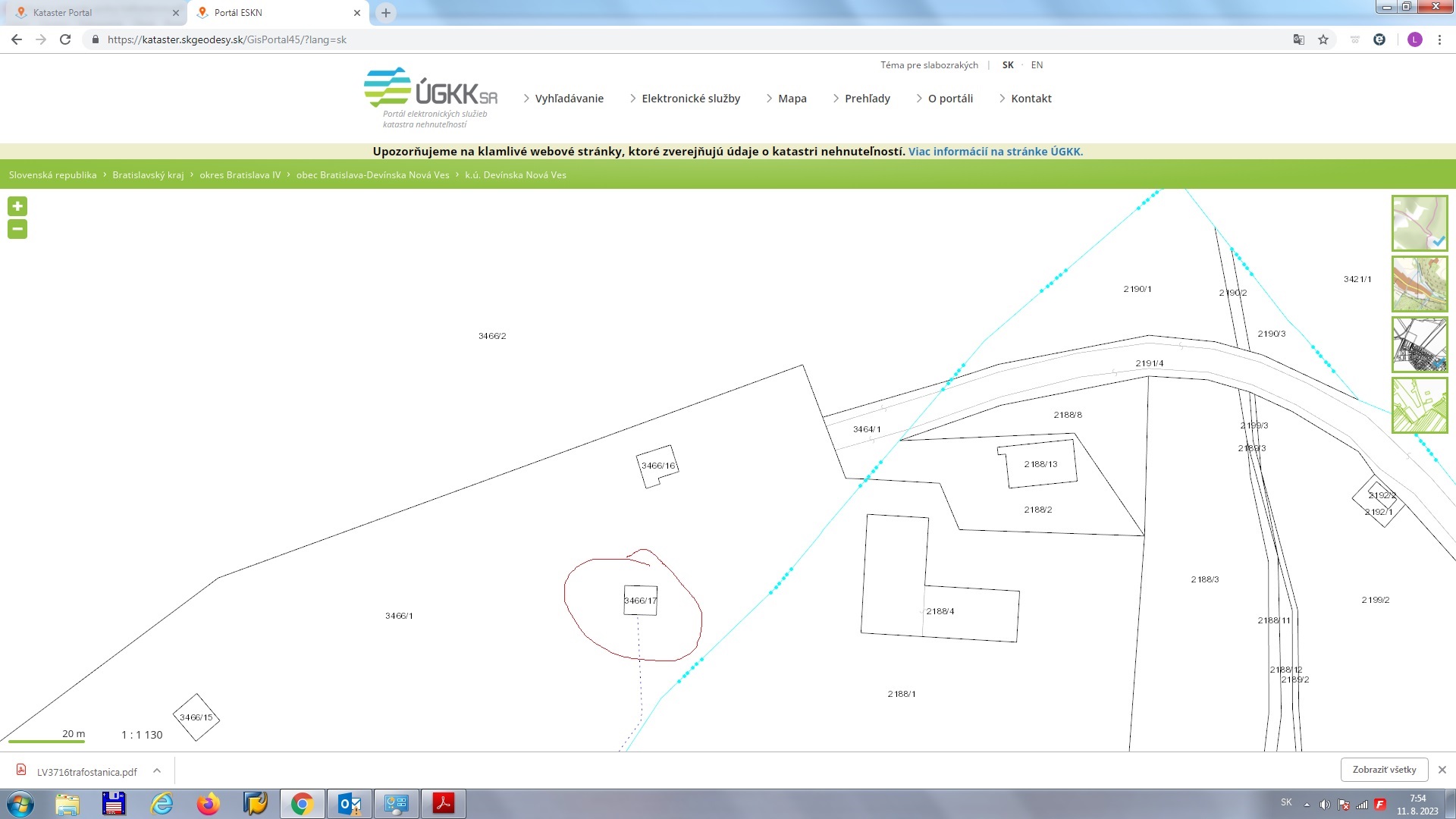
Task: Open the Mapa menu item
Action: (x=792, y=99)
